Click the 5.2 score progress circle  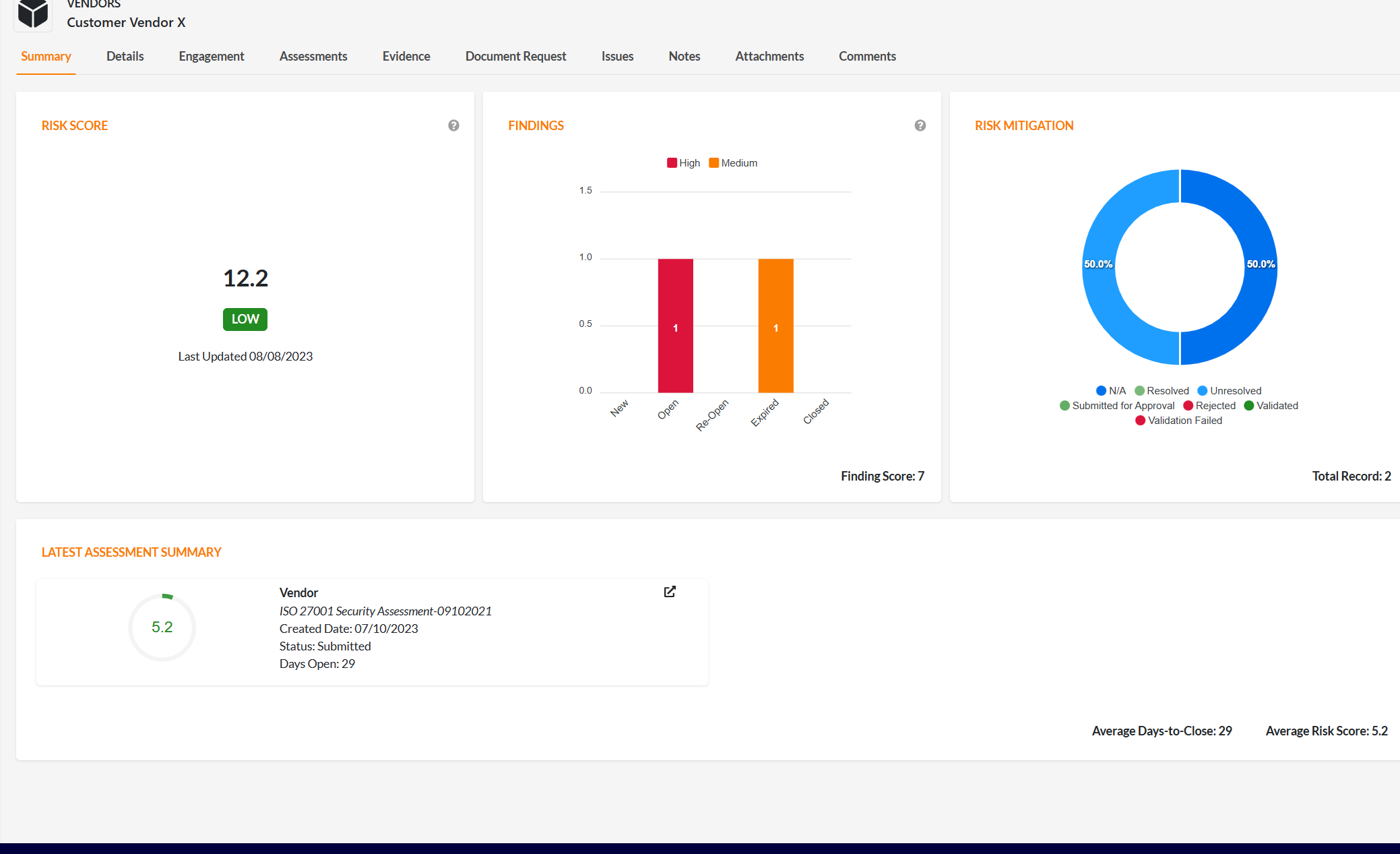(162, 627)
